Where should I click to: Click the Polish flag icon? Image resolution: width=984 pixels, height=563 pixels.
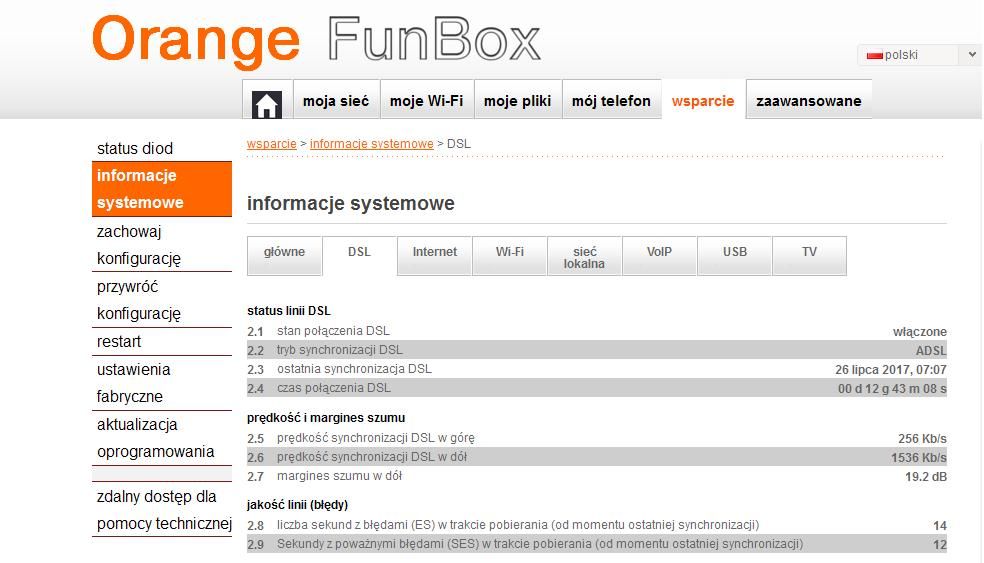click(x=874, y=55)
